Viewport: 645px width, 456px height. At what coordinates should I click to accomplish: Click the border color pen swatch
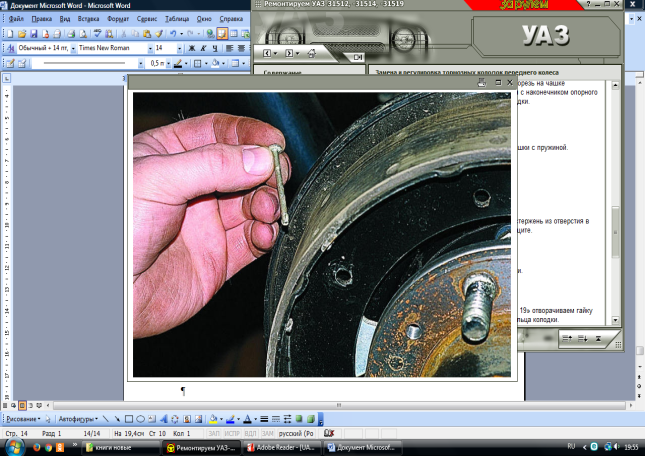click(178, 63)
